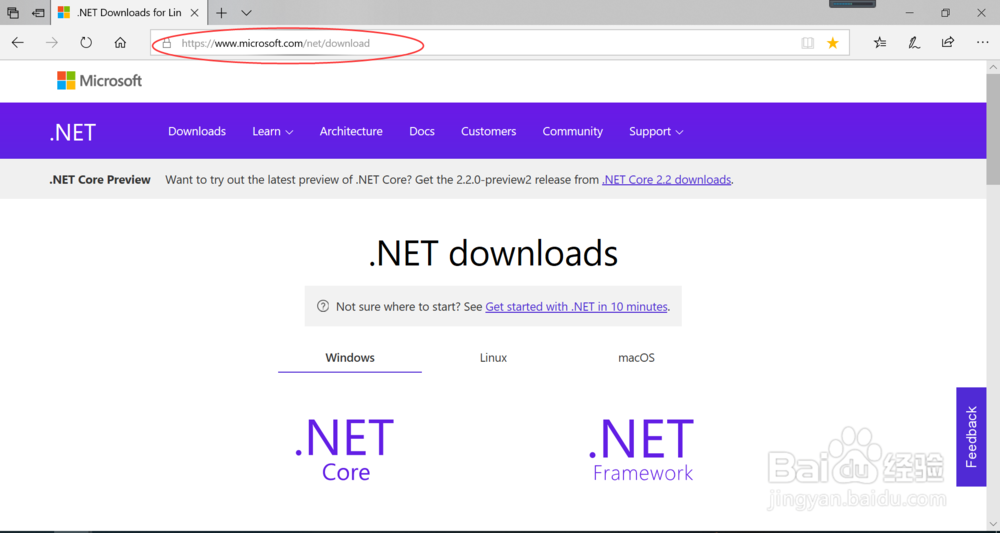Click the tabs you've set aside icon

pyautogui.click(x=13, y=13)
